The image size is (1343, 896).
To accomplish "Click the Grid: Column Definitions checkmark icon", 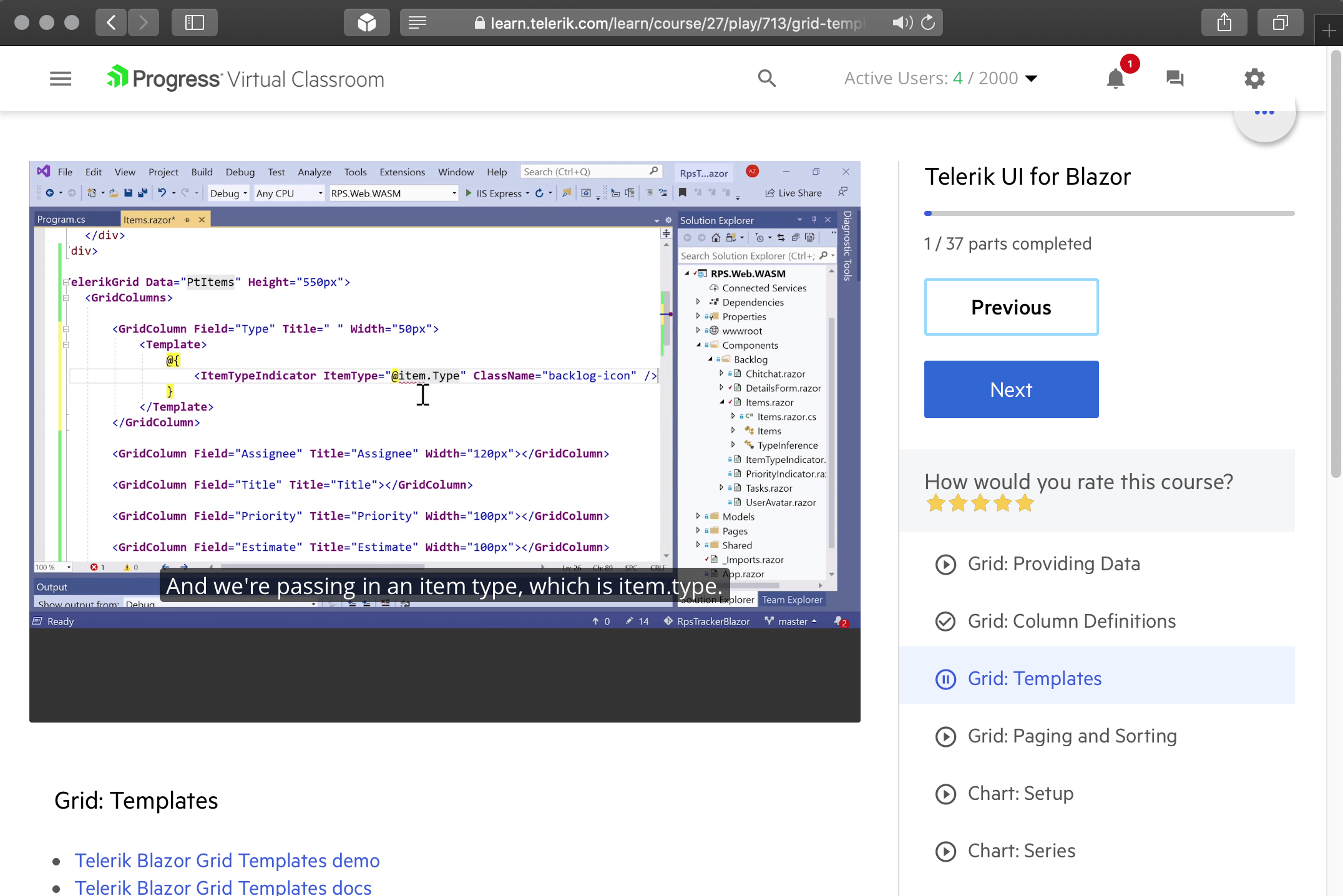I will [x=945, y=621].
